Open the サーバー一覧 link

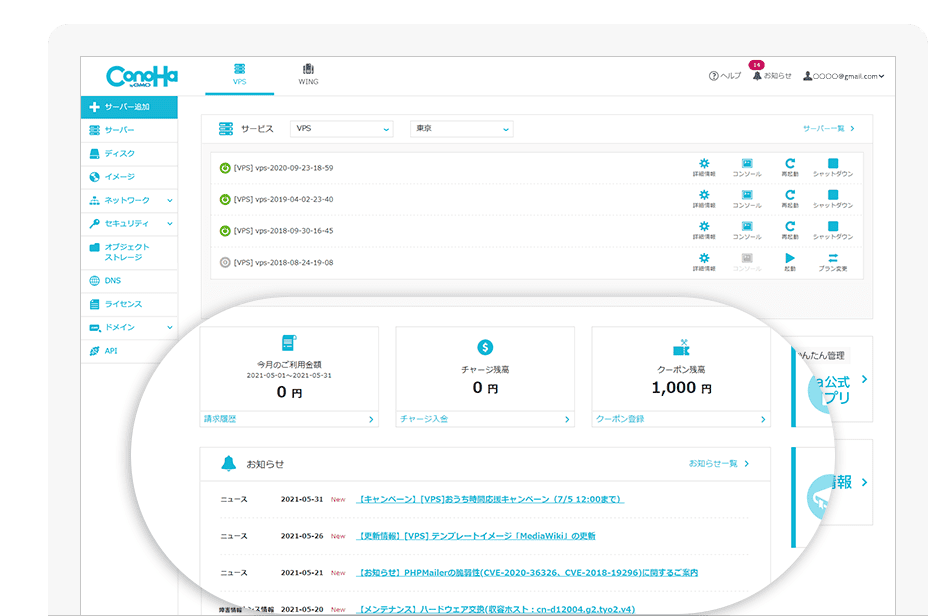coord(828,129)
